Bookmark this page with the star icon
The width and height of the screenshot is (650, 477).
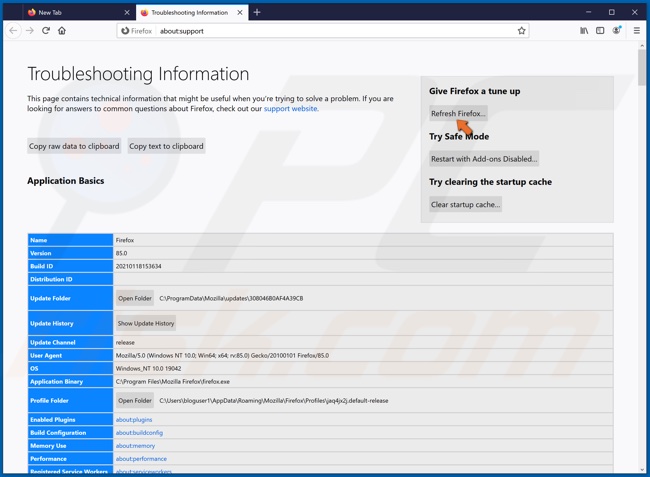(521, 31)
